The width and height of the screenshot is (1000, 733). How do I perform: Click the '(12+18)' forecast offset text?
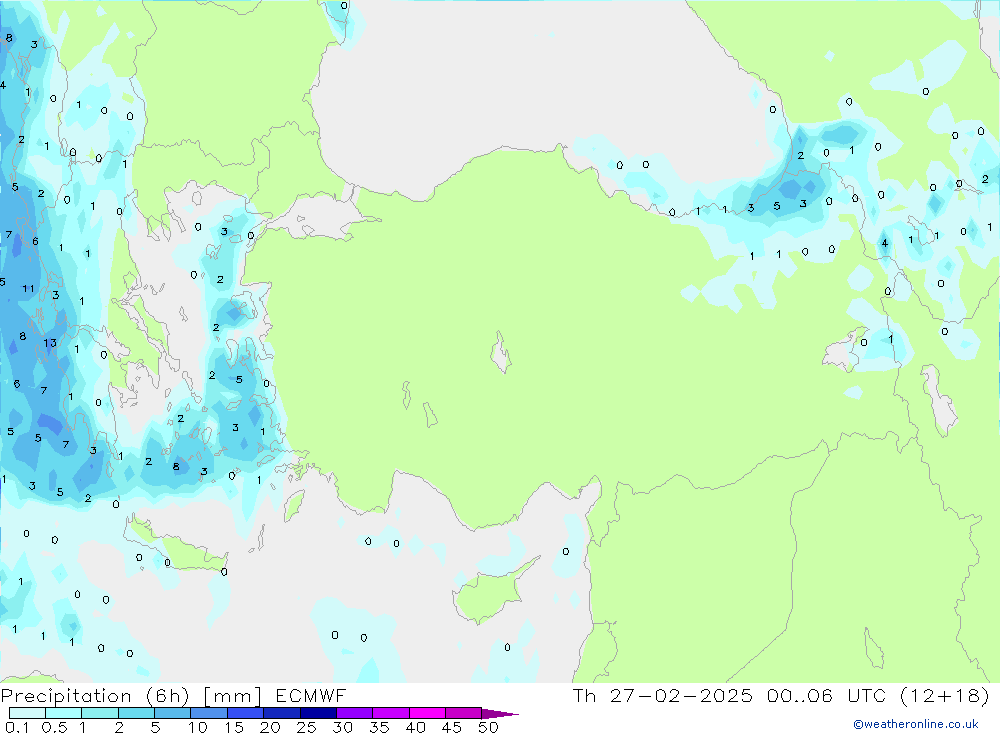pyautogui.click(x=945, y=695)
